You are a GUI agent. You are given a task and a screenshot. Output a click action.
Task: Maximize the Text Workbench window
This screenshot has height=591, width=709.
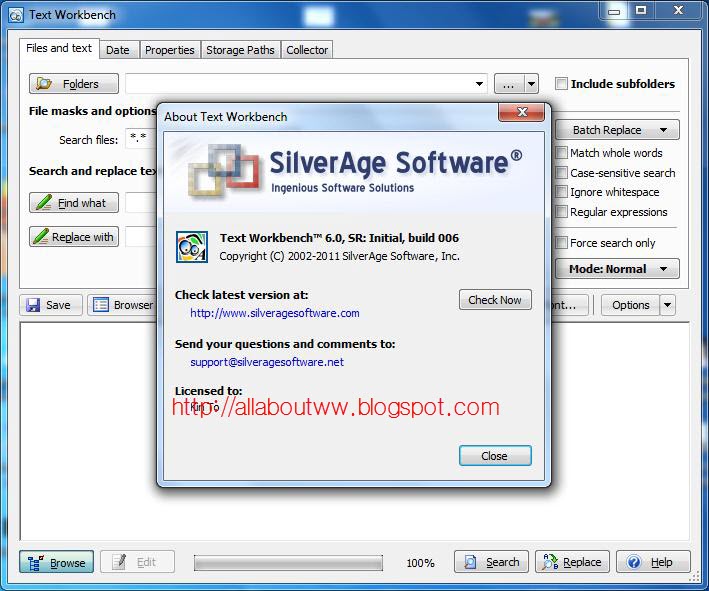click(x=641, y=10)
